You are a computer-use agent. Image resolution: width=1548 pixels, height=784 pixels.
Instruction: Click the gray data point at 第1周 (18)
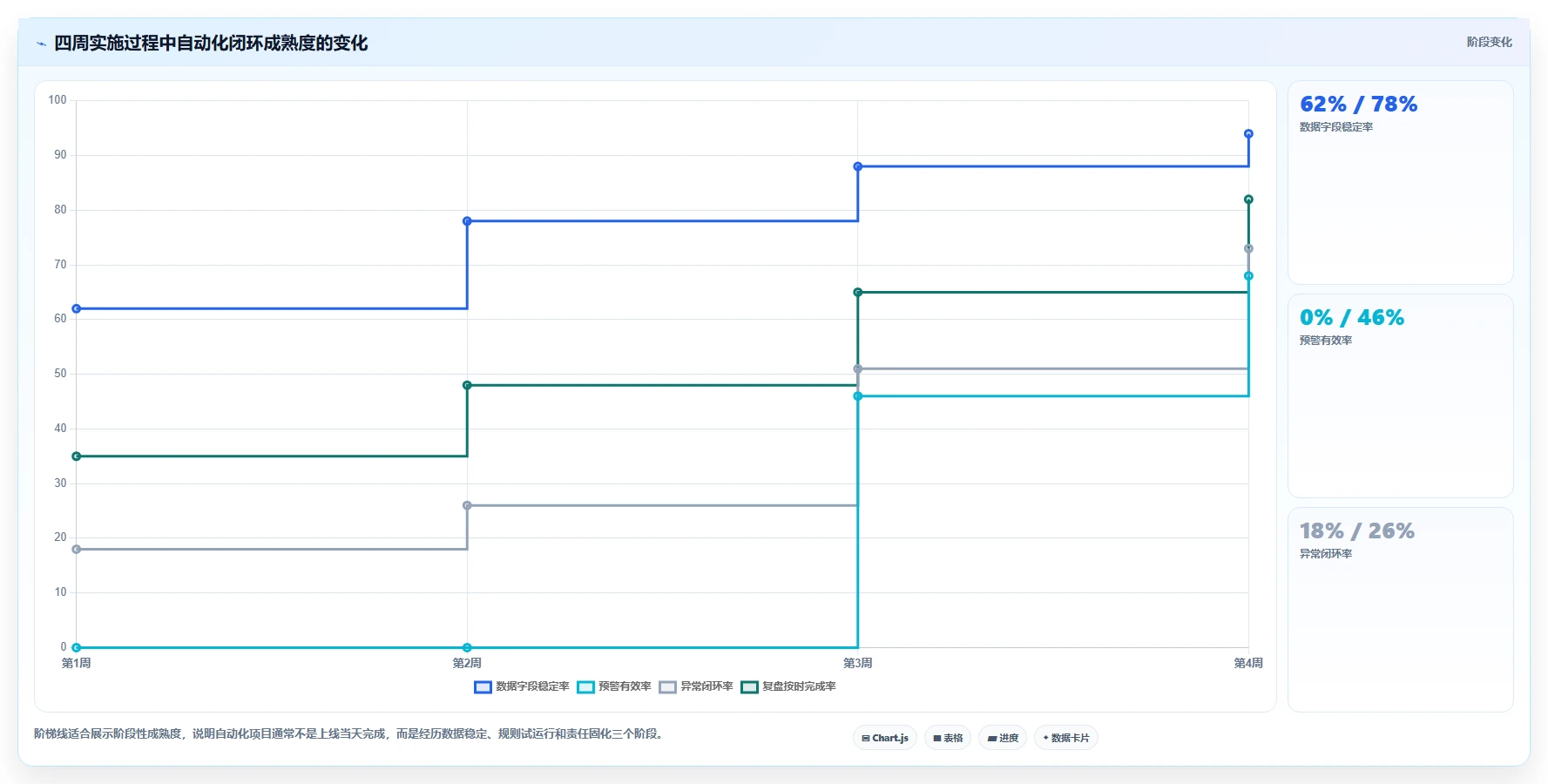[77, 550]
